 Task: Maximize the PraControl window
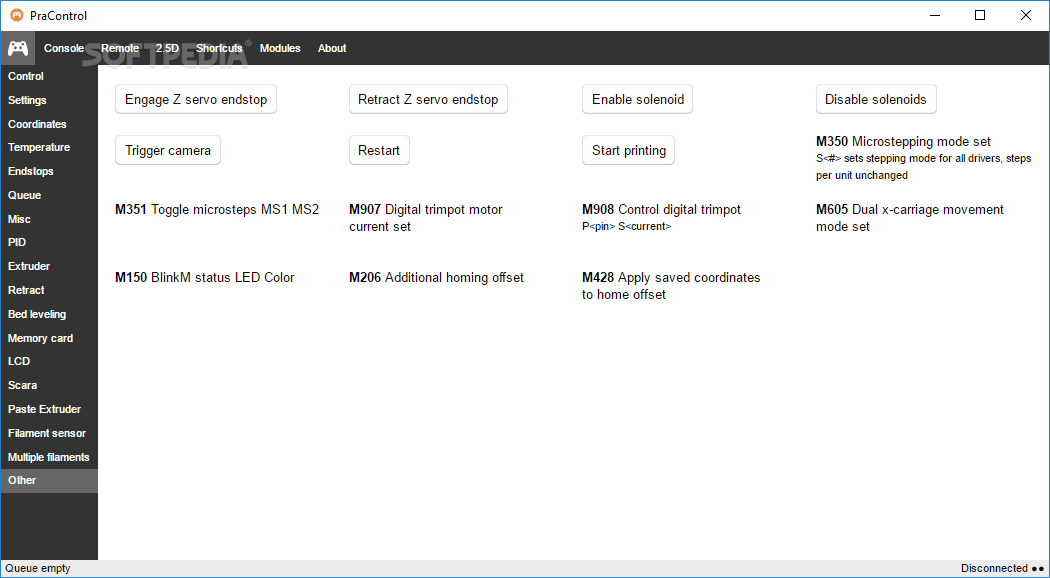pyautogui.click(x=980, y=15)
